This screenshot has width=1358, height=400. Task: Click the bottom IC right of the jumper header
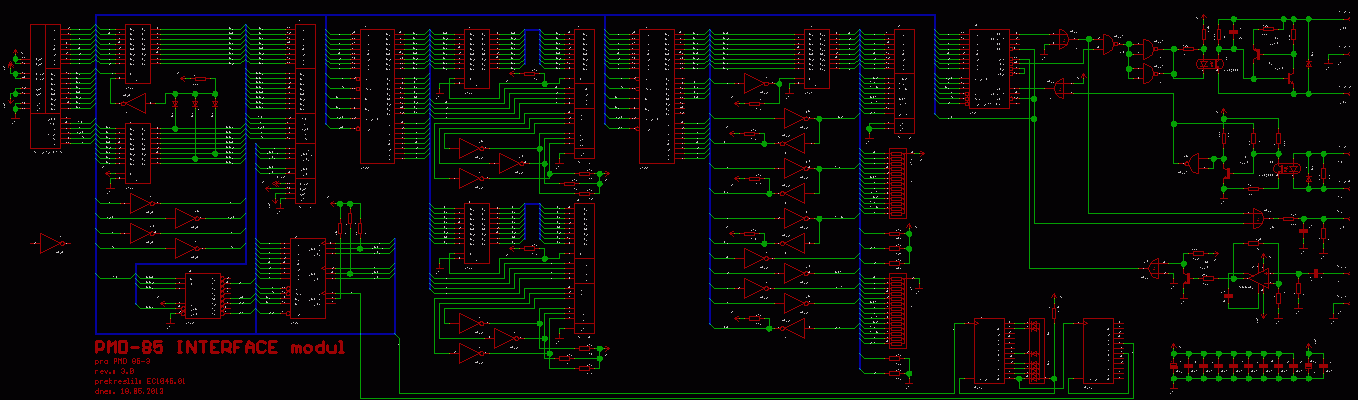1098,351
